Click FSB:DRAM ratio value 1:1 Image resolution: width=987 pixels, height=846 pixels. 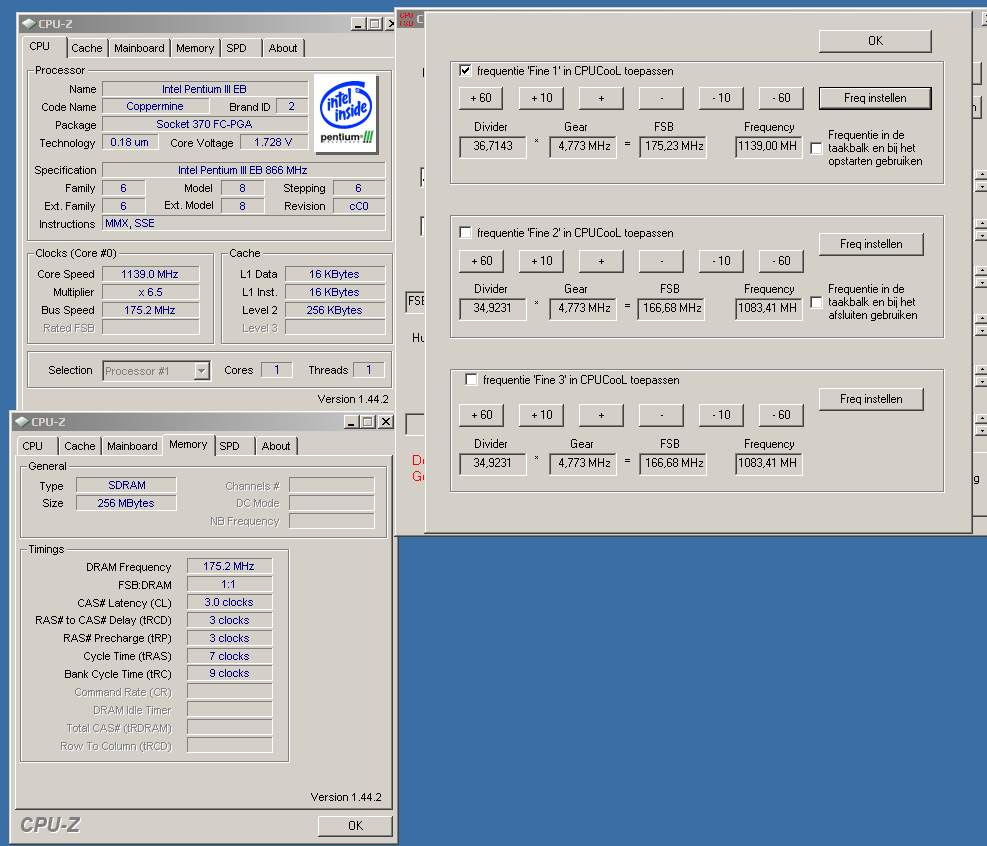229,584
